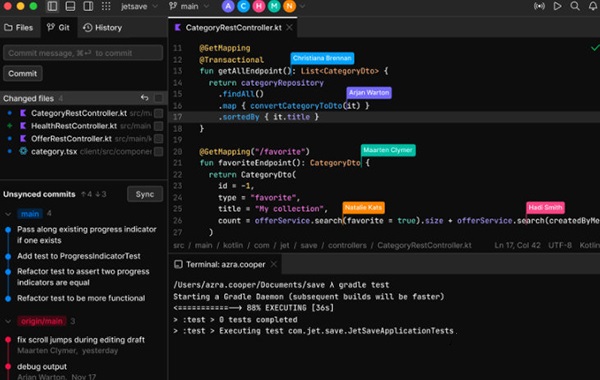
Task: Check the category.tsx file checkbox
Action: (158, 152)
